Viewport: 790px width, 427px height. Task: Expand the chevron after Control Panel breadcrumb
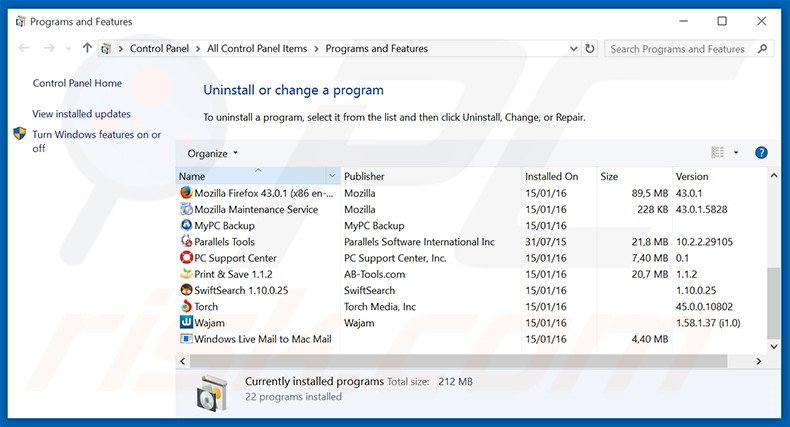click(198, 49)
